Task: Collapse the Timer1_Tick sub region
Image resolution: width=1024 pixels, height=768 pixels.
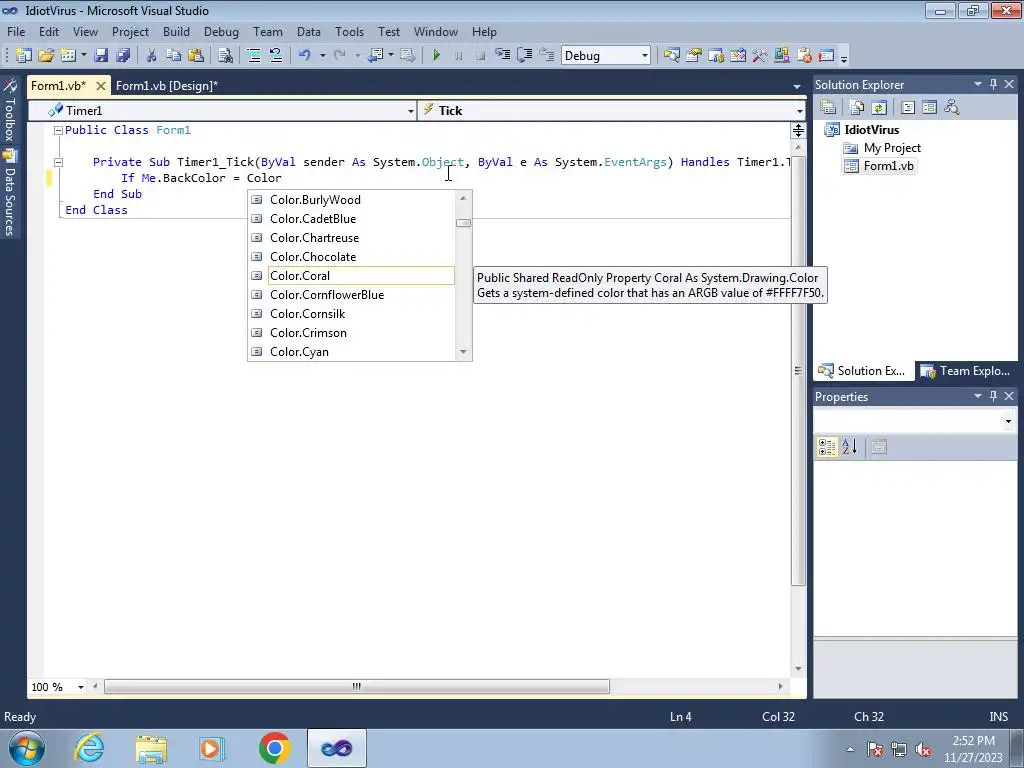Action: pos(58,162)
